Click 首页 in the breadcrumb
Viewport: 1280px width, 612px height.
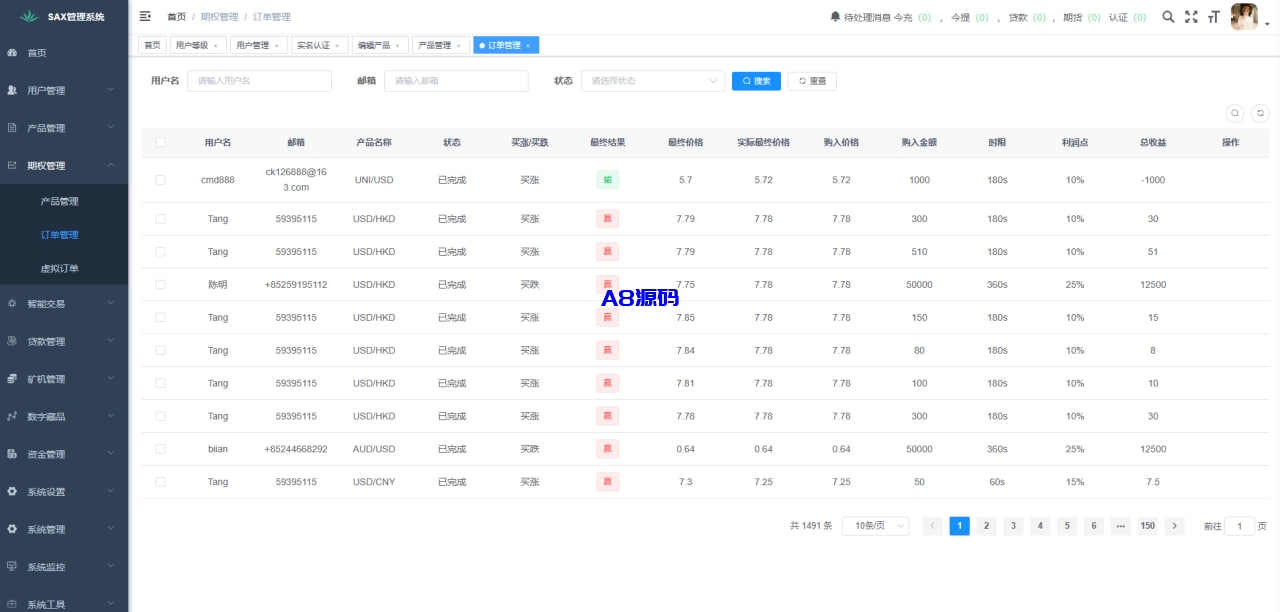(x=176, y=17)
